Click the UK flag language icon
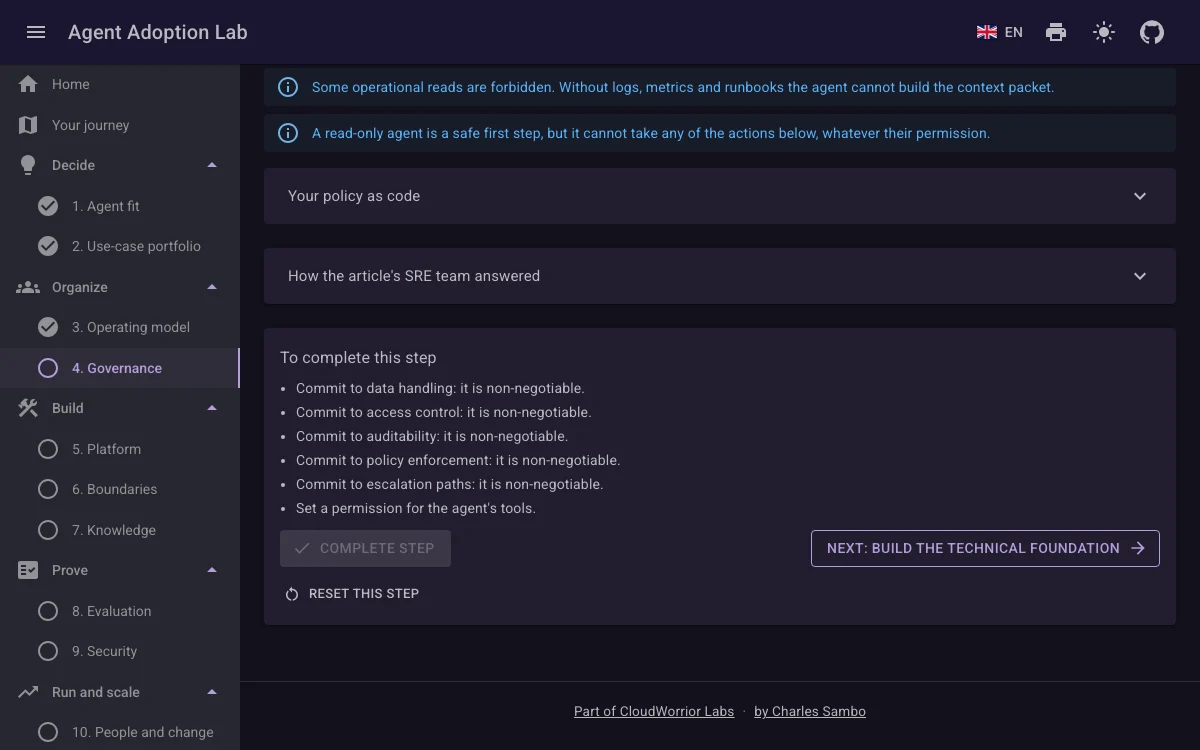The height and width of the screenshot is (750, 1200). point(987,32)
